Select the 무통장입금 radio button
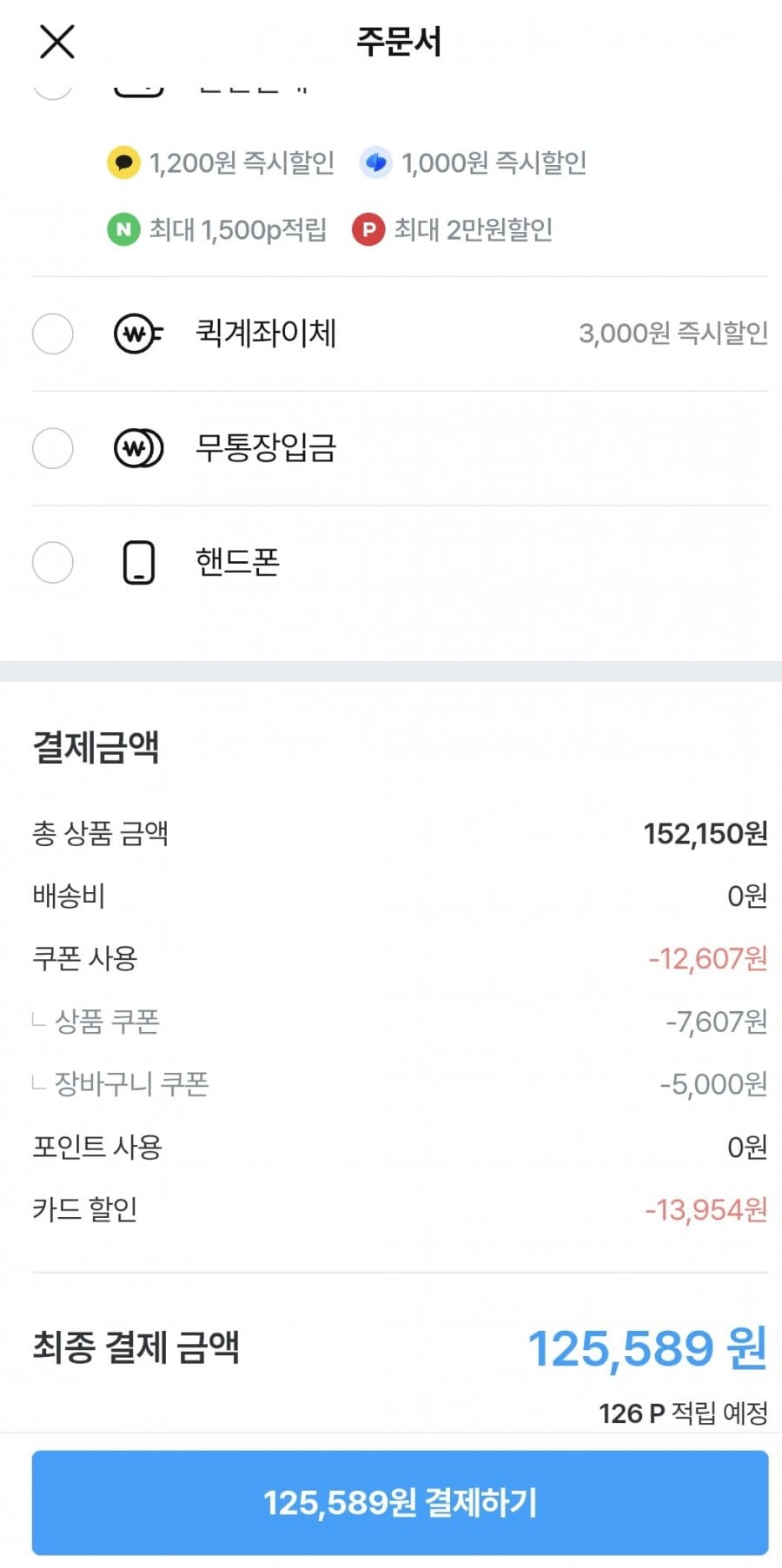The image size is (782, 1568). pos(53,448)
